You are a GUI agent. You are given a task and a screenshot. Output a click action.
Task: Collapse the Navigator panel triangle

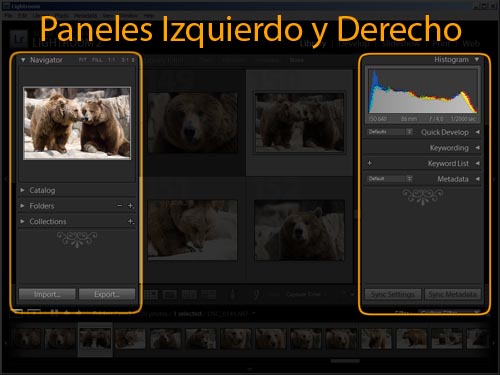(23, 60)
